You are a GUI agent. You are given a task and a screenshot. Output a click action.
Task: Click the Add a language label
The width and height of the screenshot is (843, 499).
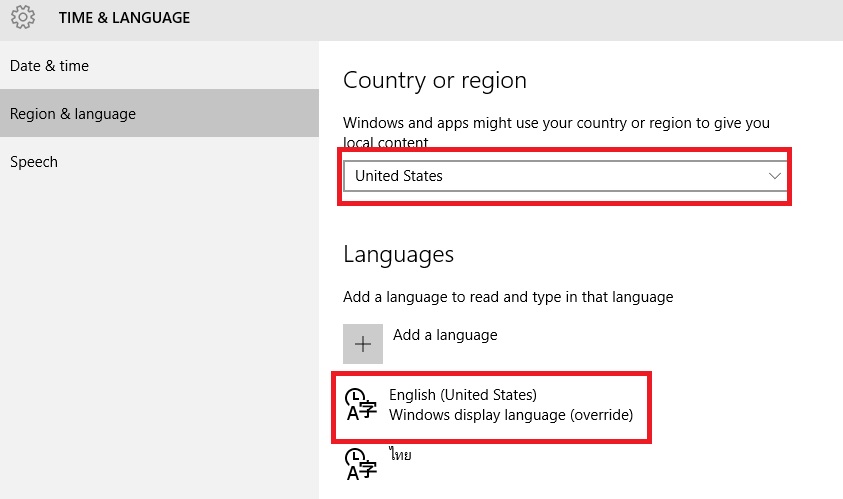click(445, 335)
